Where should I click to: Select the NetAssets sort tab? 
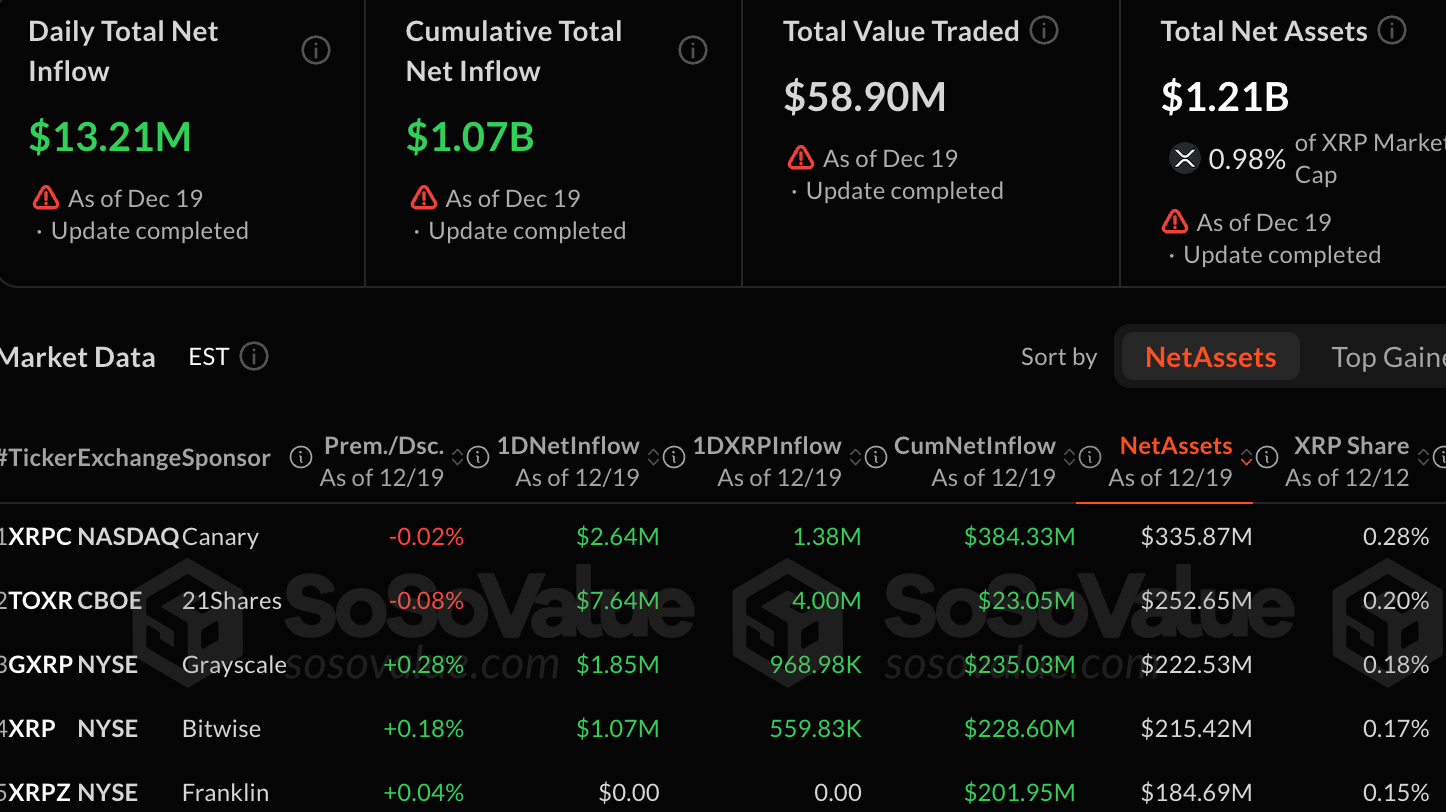tap(1210, 357)
